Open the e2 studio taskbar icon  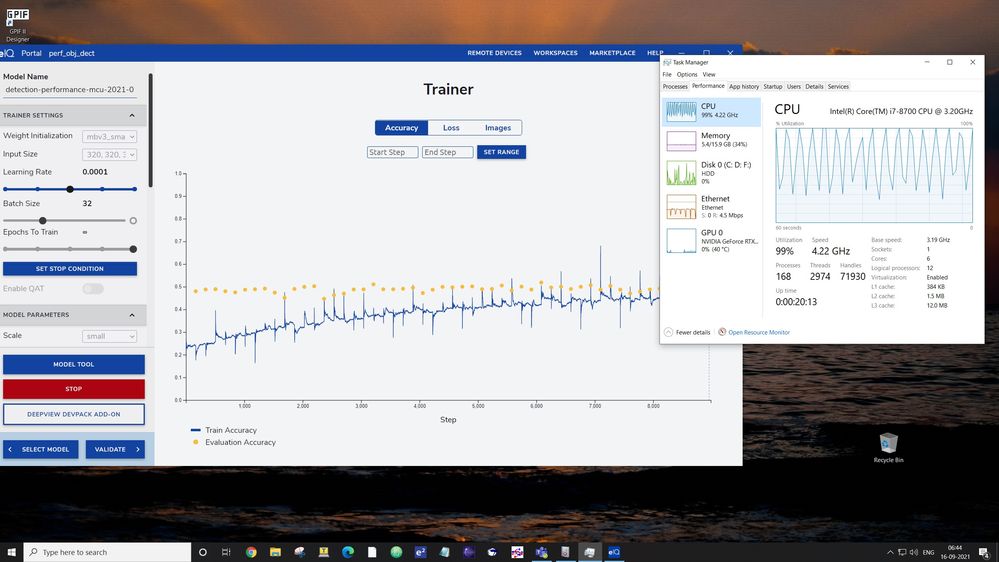[x=420, y=552]
